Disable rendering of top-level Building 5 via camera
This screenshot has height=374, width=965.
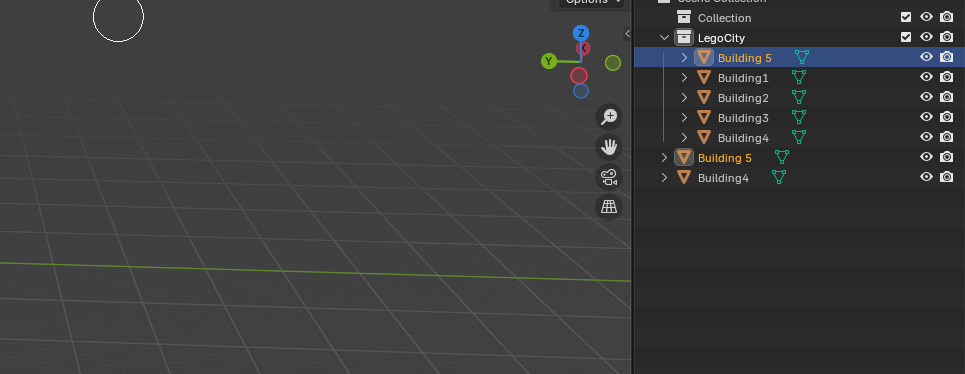947,157
